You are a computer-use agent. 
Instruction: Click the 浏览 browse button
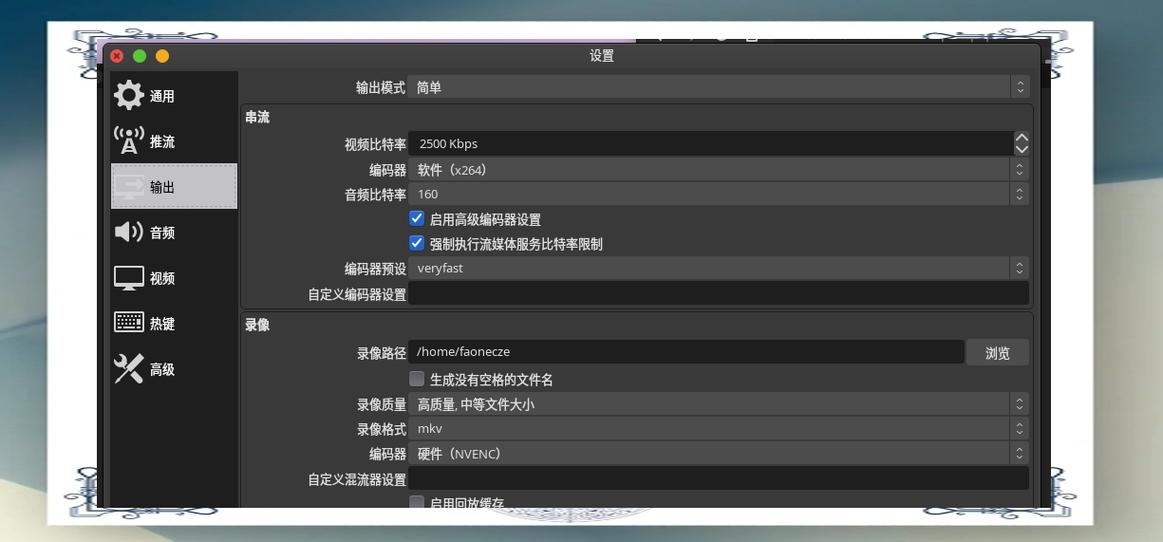[998, 353]
